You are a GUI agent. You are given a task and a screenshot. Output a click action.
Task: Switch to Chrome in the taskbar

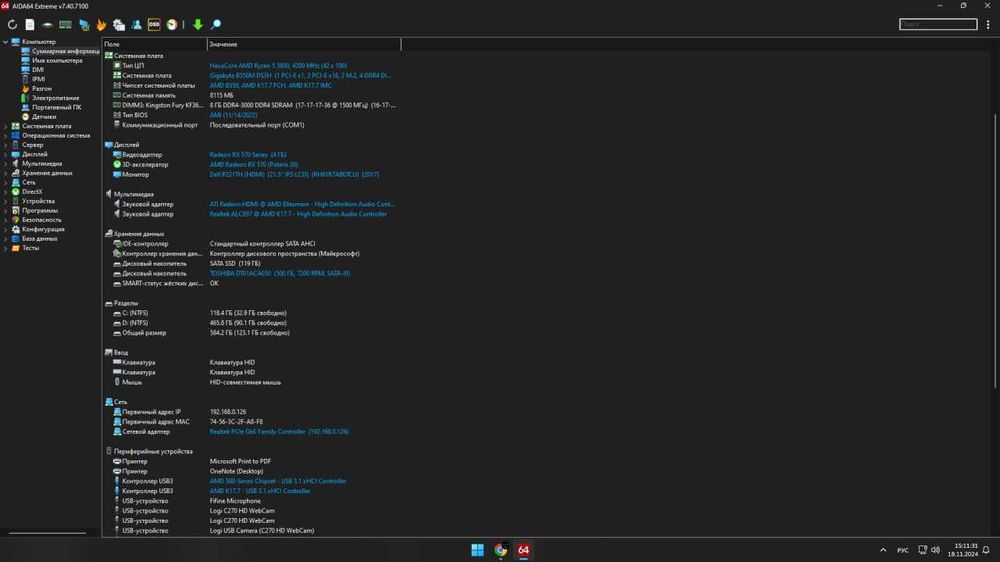501,550
